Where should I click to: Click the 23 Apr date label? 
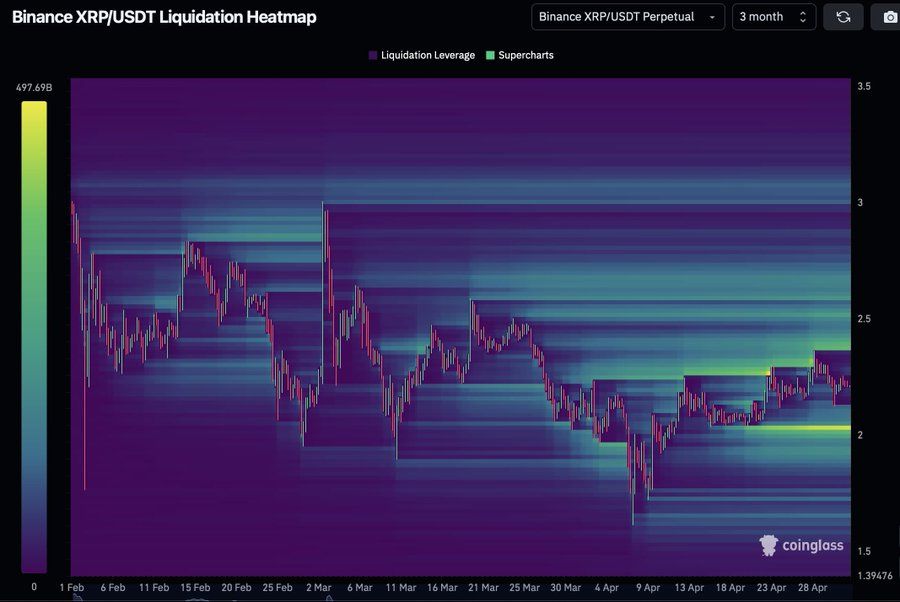point(771,588)
